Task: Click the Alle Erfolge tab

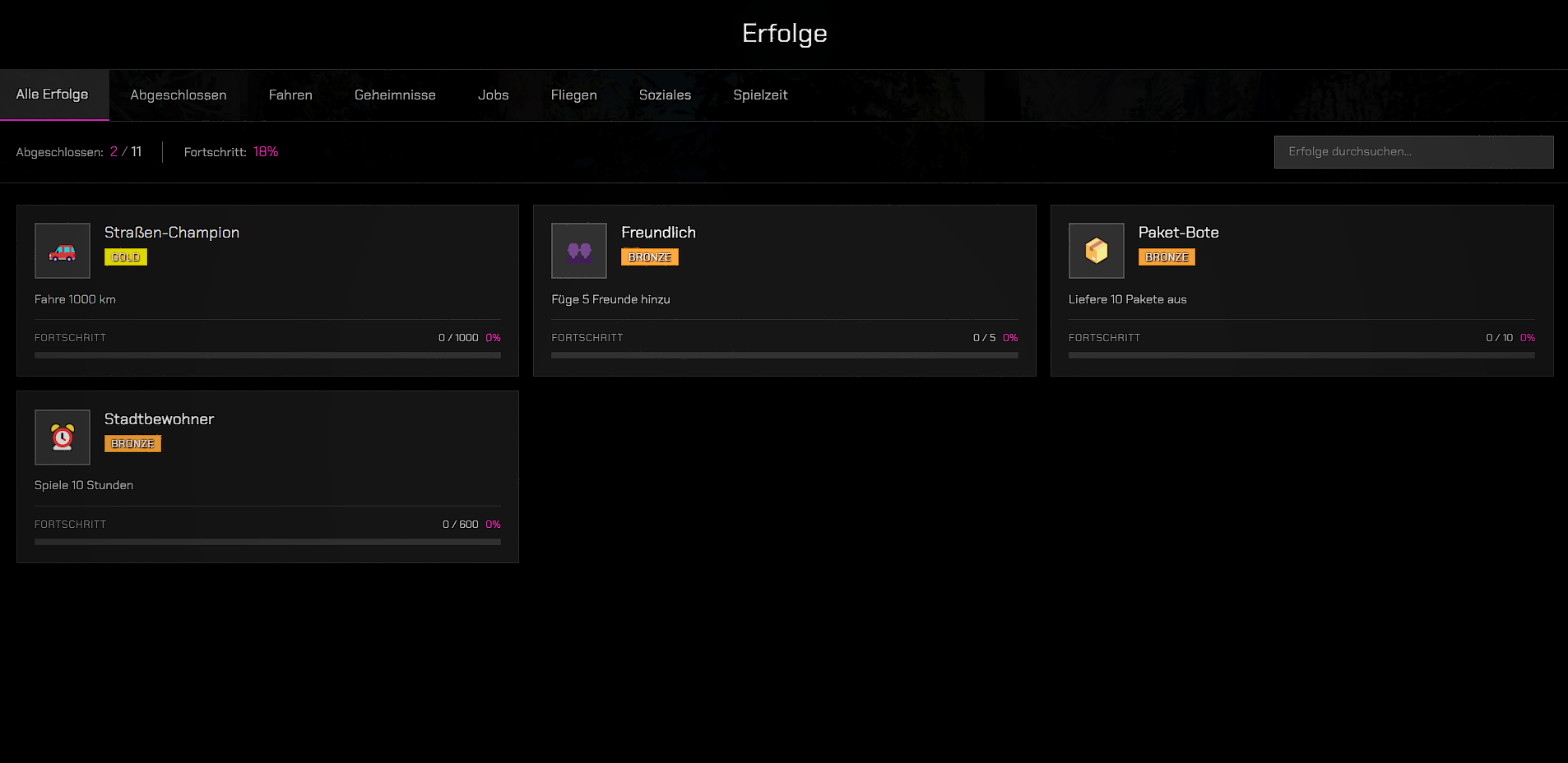Action: pos(53,95)
